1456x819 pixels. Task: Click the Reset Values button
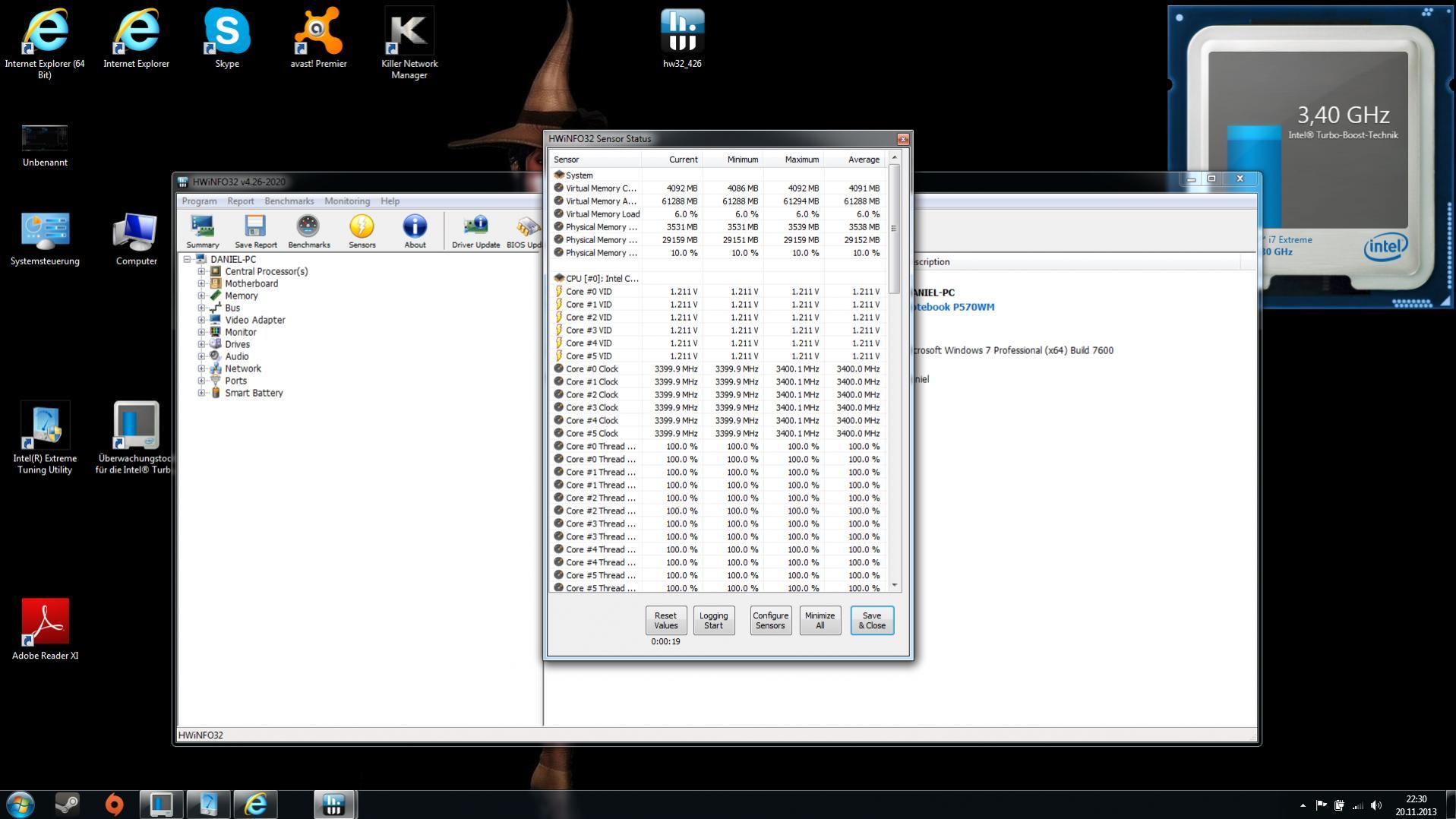(665, 621)
